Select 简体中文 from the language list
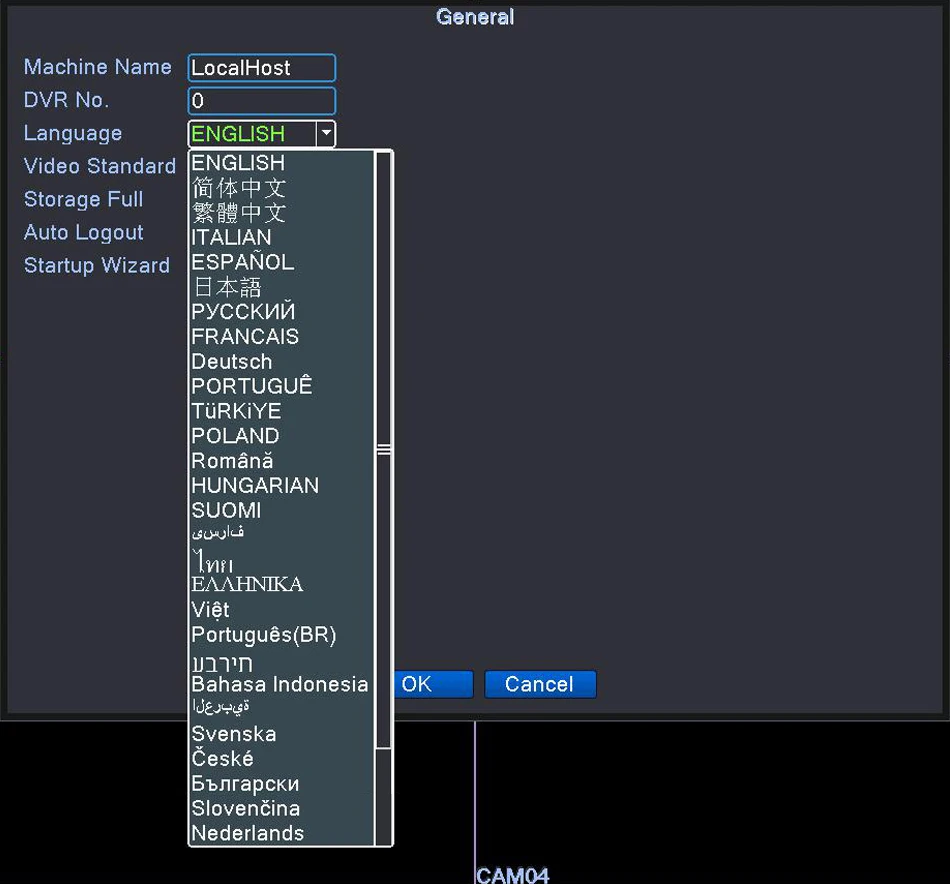The width and height of the screenshot is (950, 884). point(282,187)
